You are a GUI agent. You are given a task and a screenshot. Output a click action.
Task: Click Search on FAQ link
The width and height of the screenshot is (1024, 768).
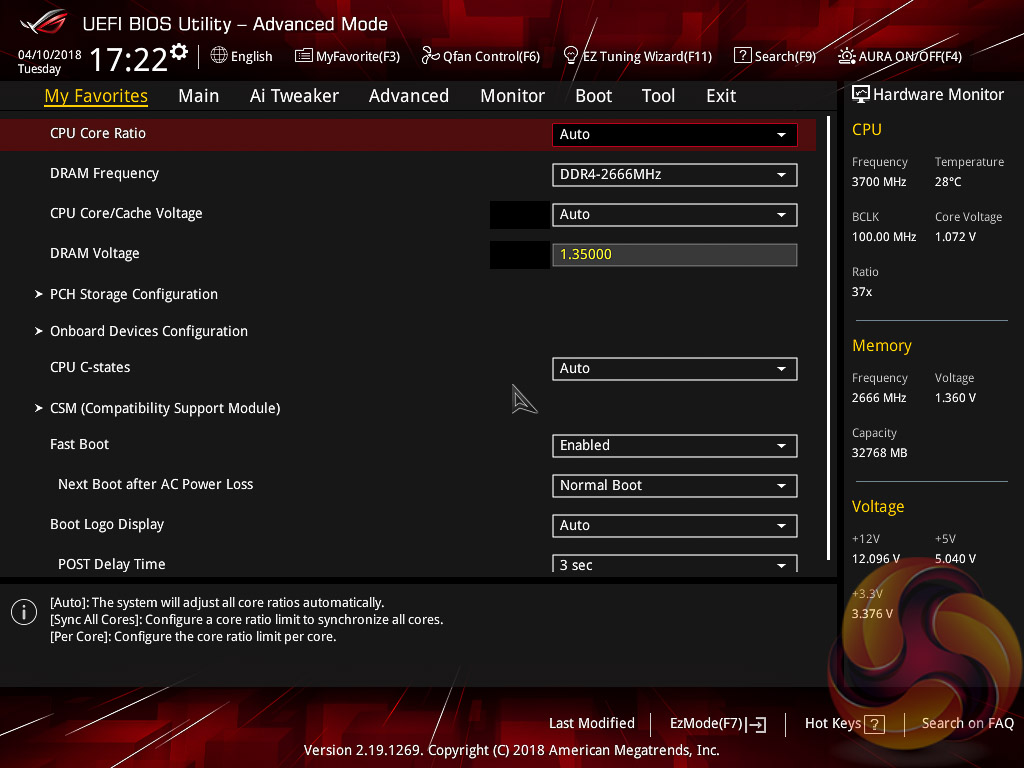click(x=968, y=724)
